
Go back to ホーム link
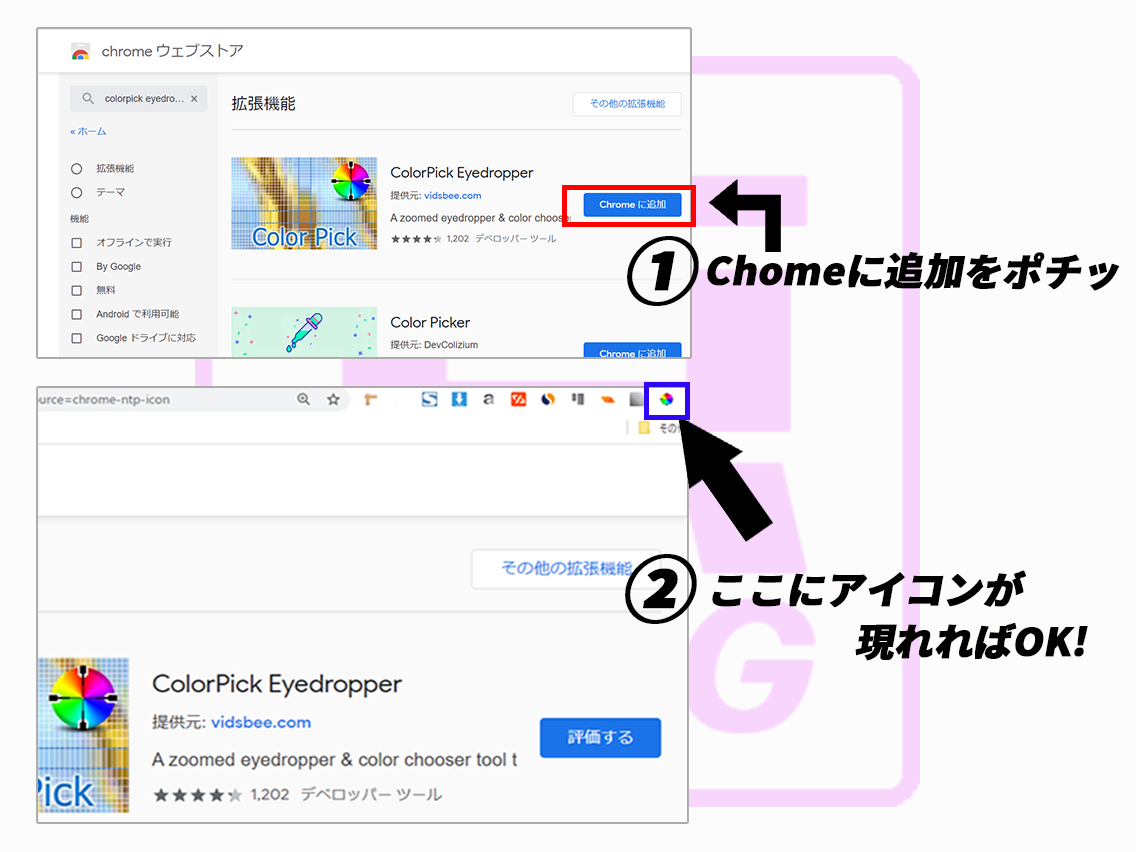click(x=88, y=131)
